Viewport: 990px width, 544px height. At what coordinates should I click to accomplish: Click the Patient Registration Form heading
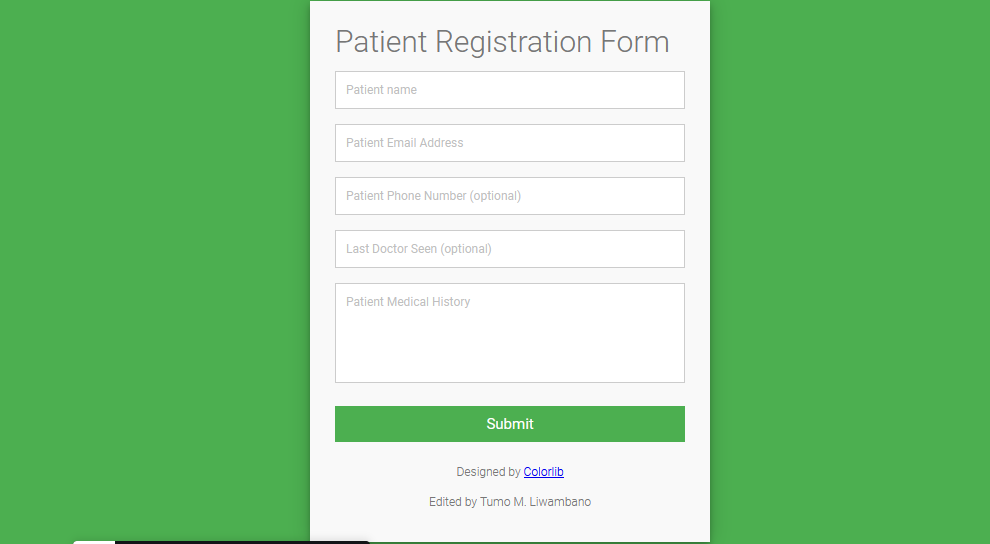click(502, 42)
